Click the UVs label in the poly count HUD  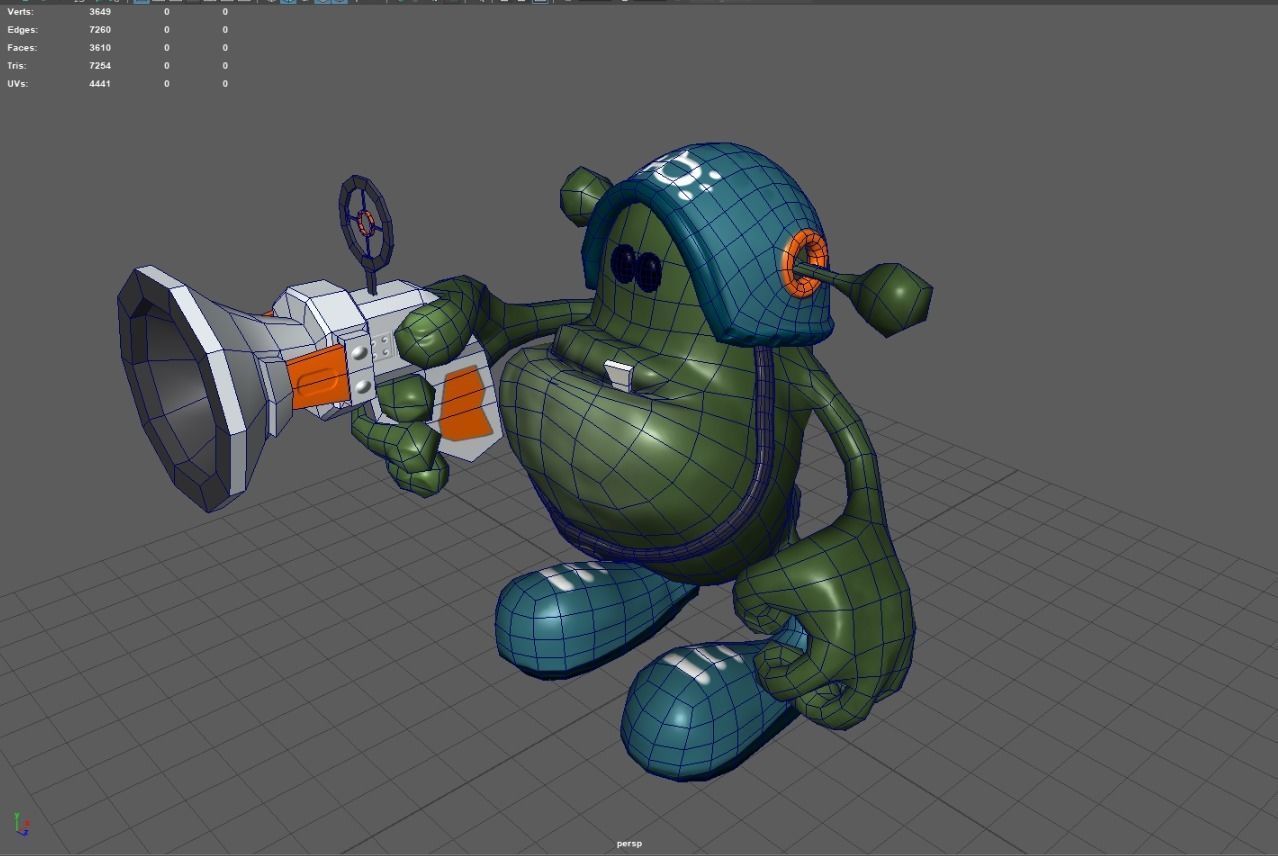pos(17,84)
